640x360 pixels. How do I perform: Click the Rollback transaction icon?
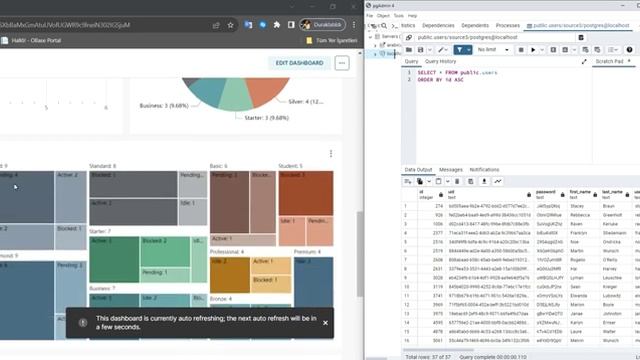pos(597,50)
